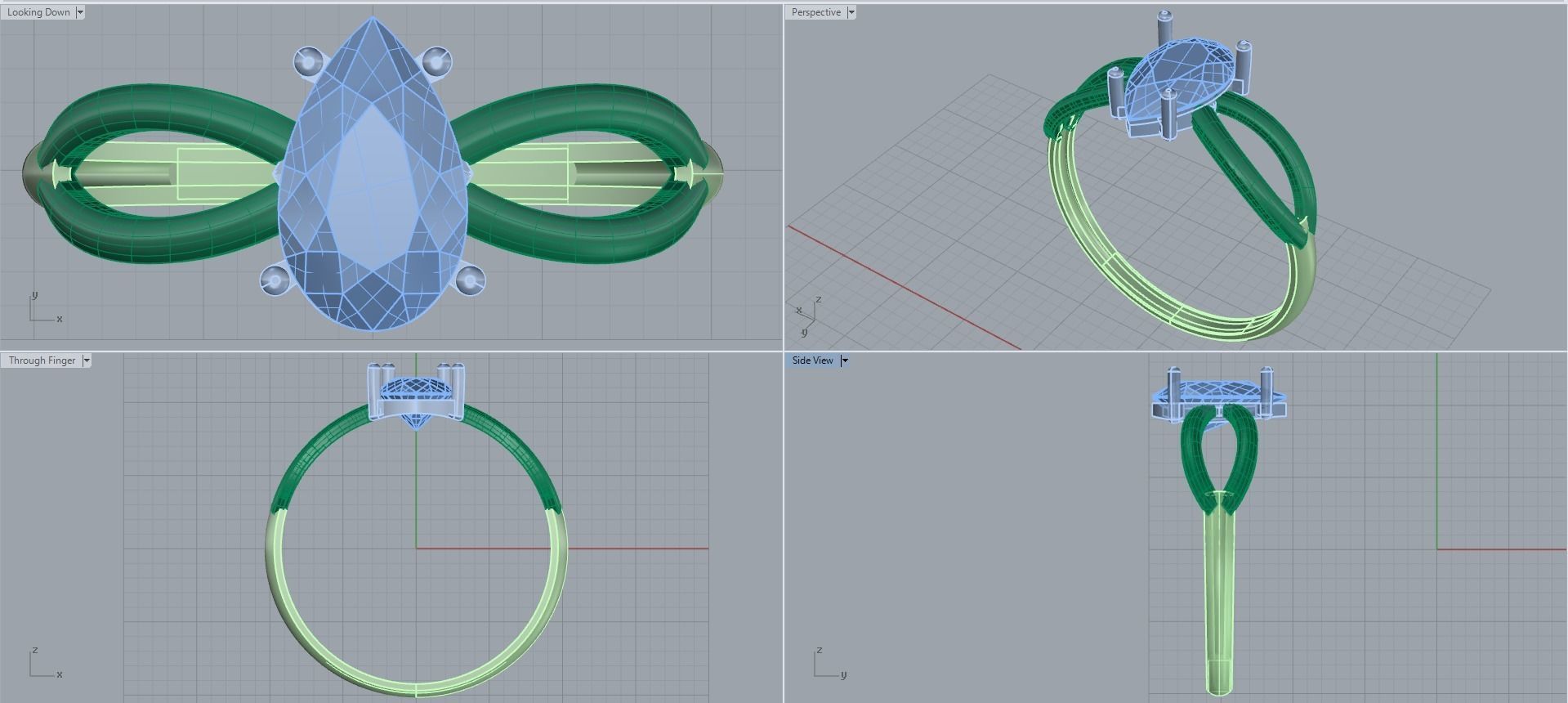Click the Through Finger viewport title
The width and height of the screenshot is (1568, 703).
coord(42,360)
